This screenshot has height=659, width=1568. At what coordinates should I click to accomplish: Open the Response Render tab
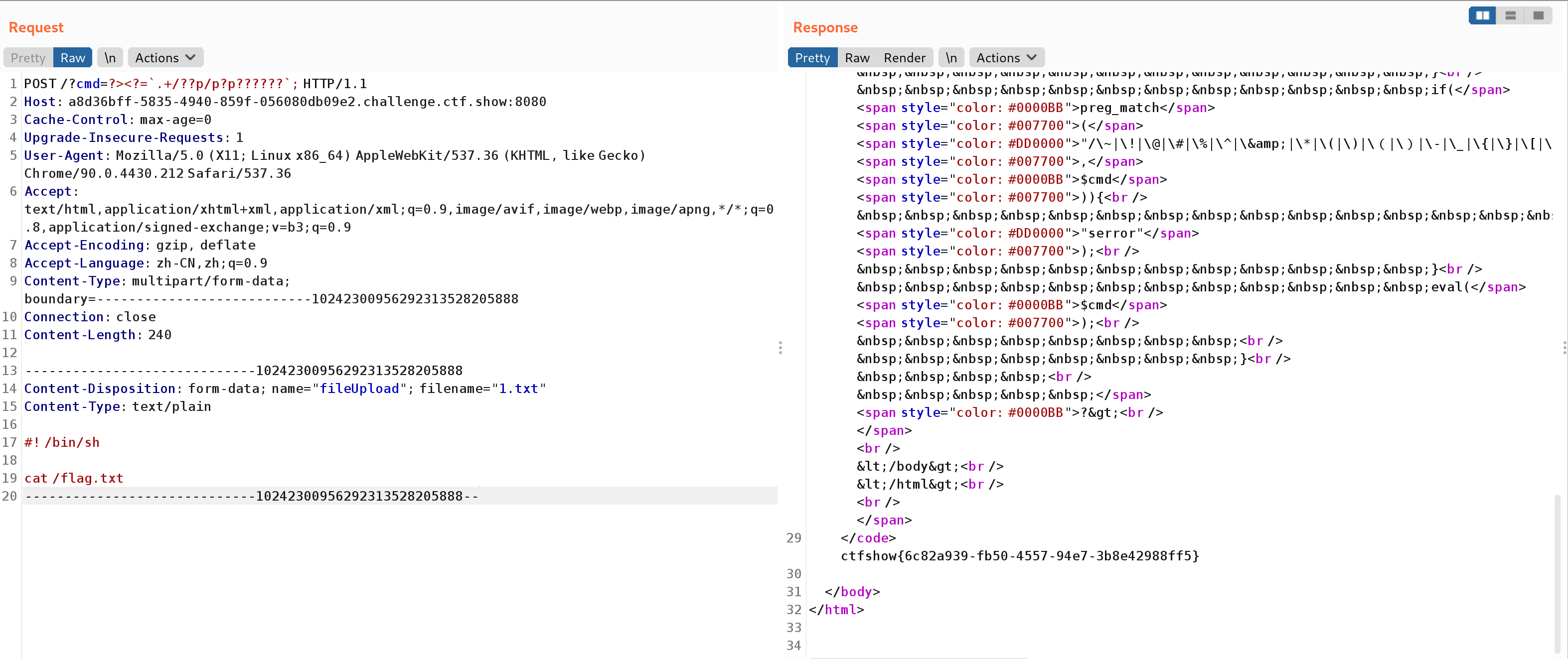pyautogui.click(x=905, y=58)
